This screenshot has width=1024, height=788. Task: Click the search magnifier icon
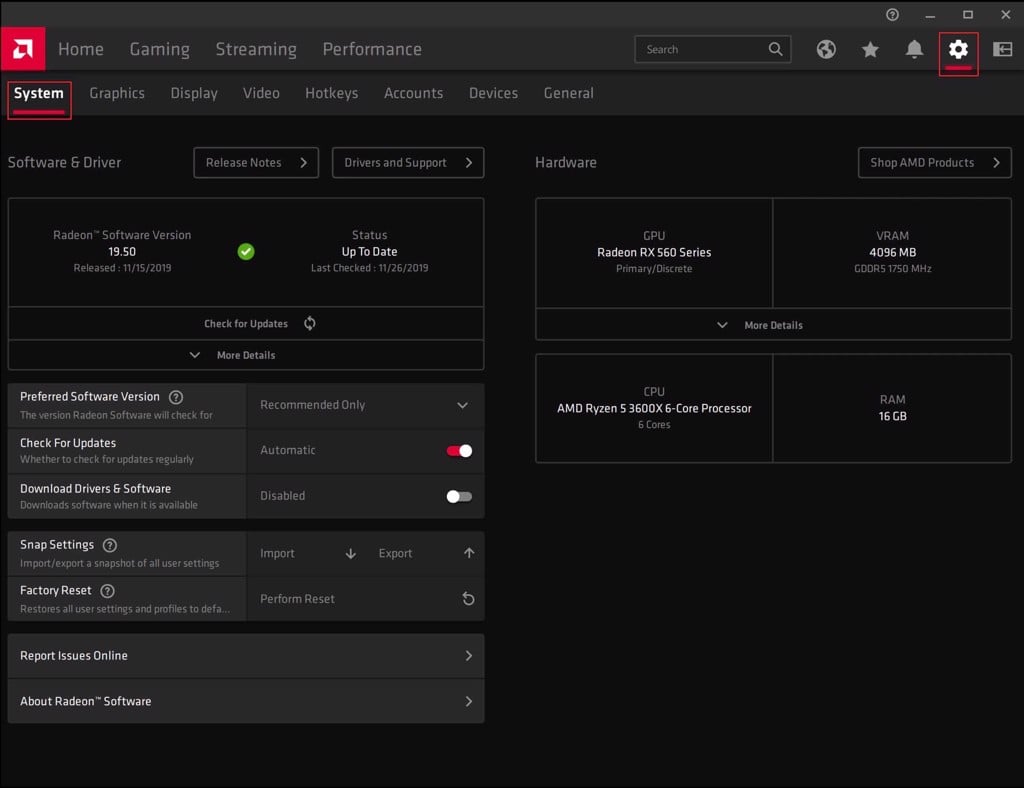(775, 49)
